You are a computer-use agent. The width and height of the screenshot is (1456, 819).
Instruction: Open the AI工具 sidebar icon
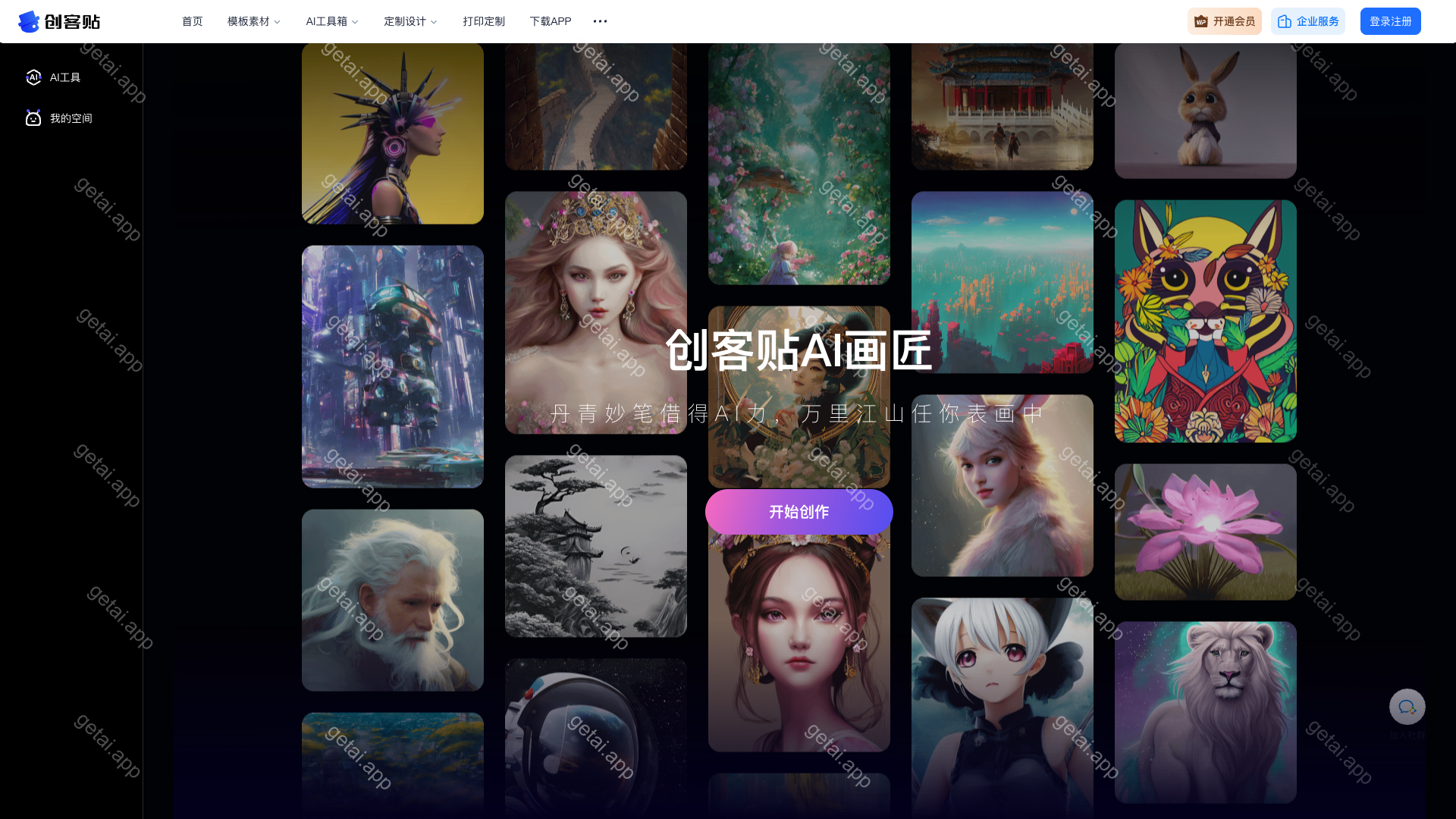point(33,77)
